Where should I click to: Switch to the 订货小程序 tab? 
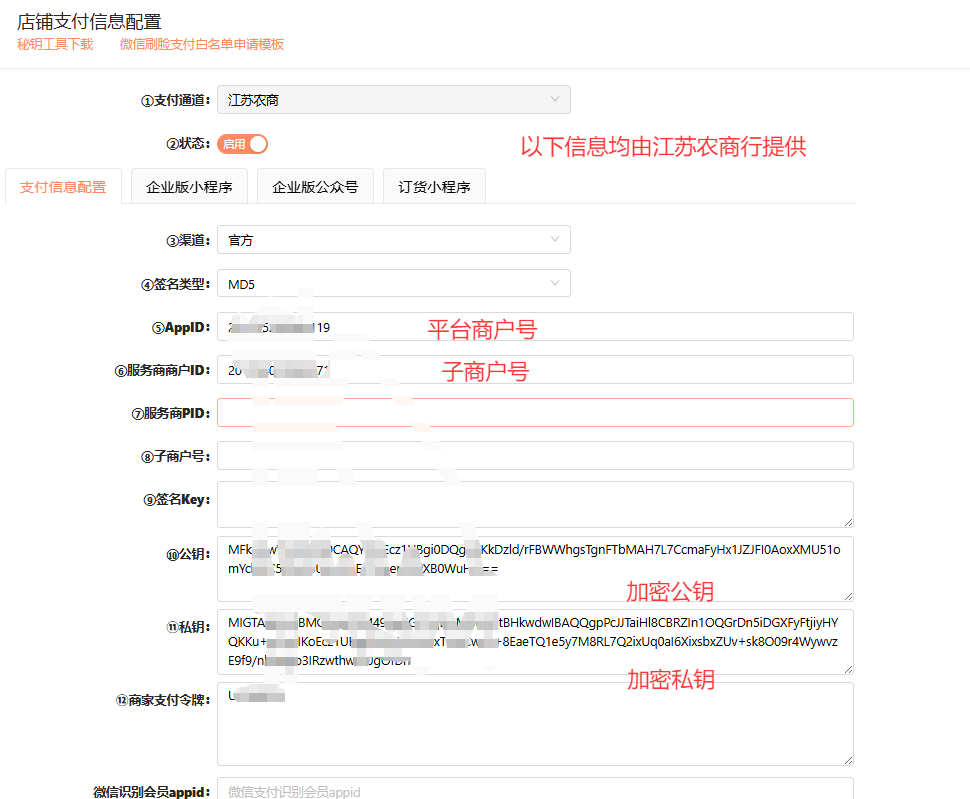pyautogui.click(x=434, y=187)
